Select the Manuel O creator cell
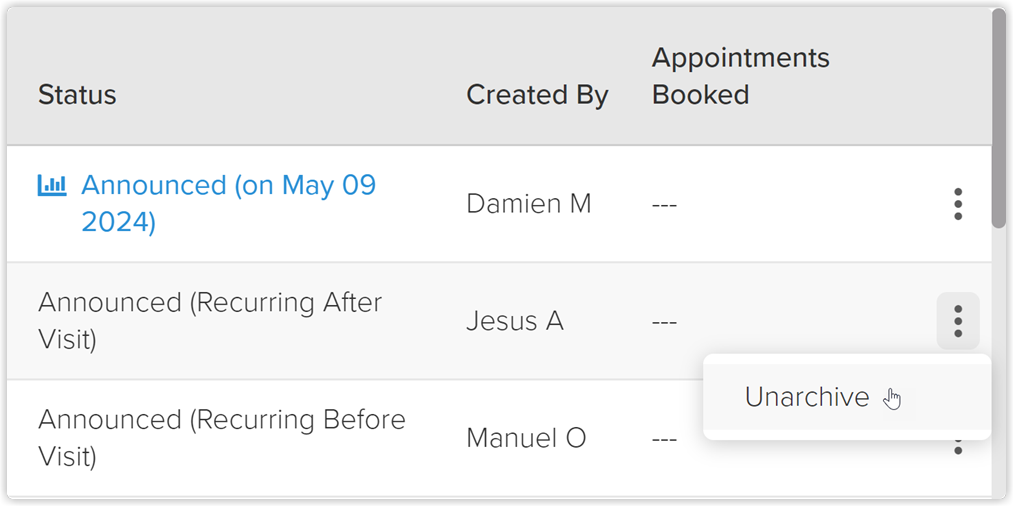Screen dimensions: 1014x508 click(x=526, y=438)
